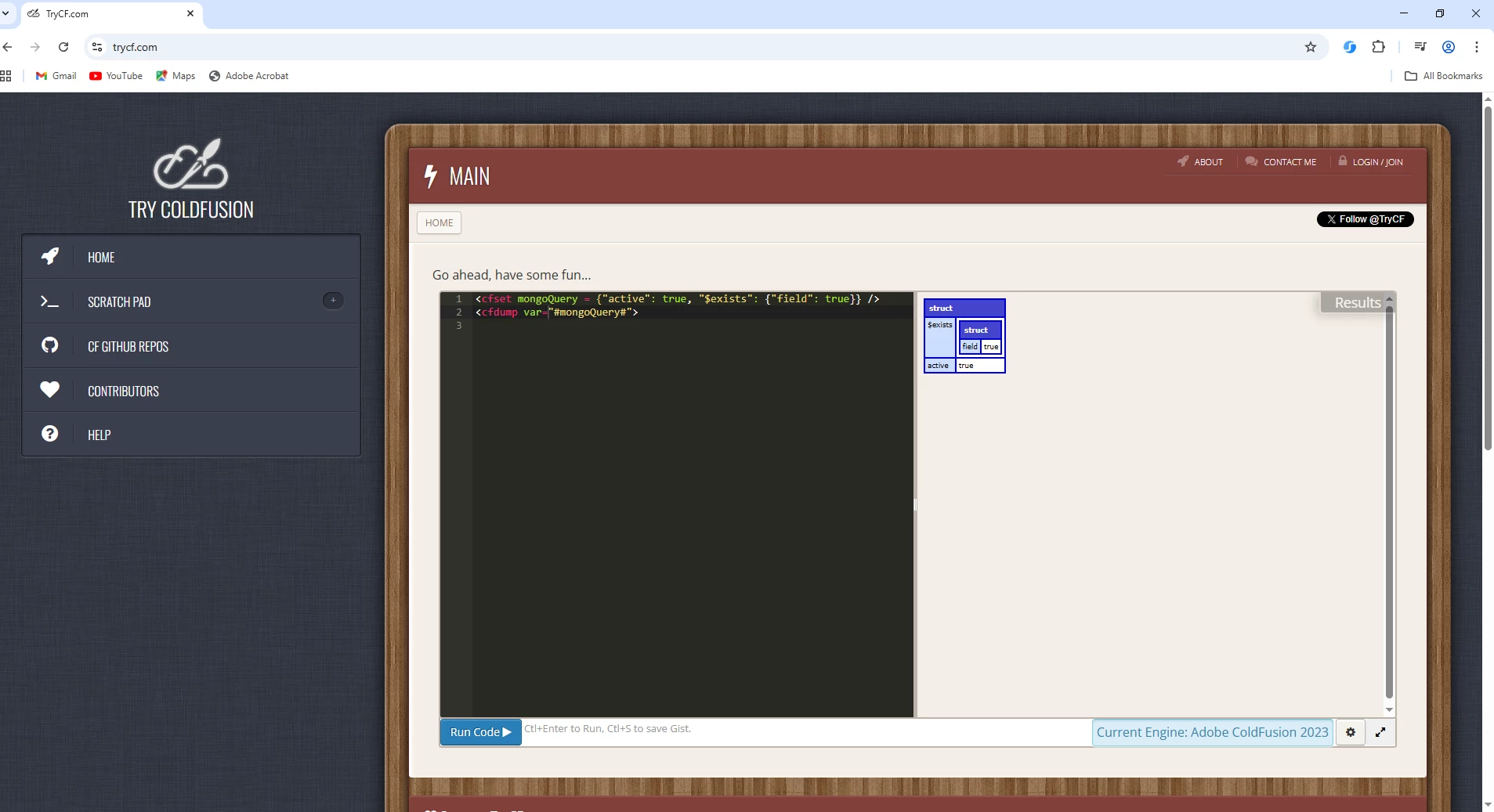Click the Try ColdFusion logo
Image resolution: width=1494 pixels, height=812 pixels.
pos(190,164)
